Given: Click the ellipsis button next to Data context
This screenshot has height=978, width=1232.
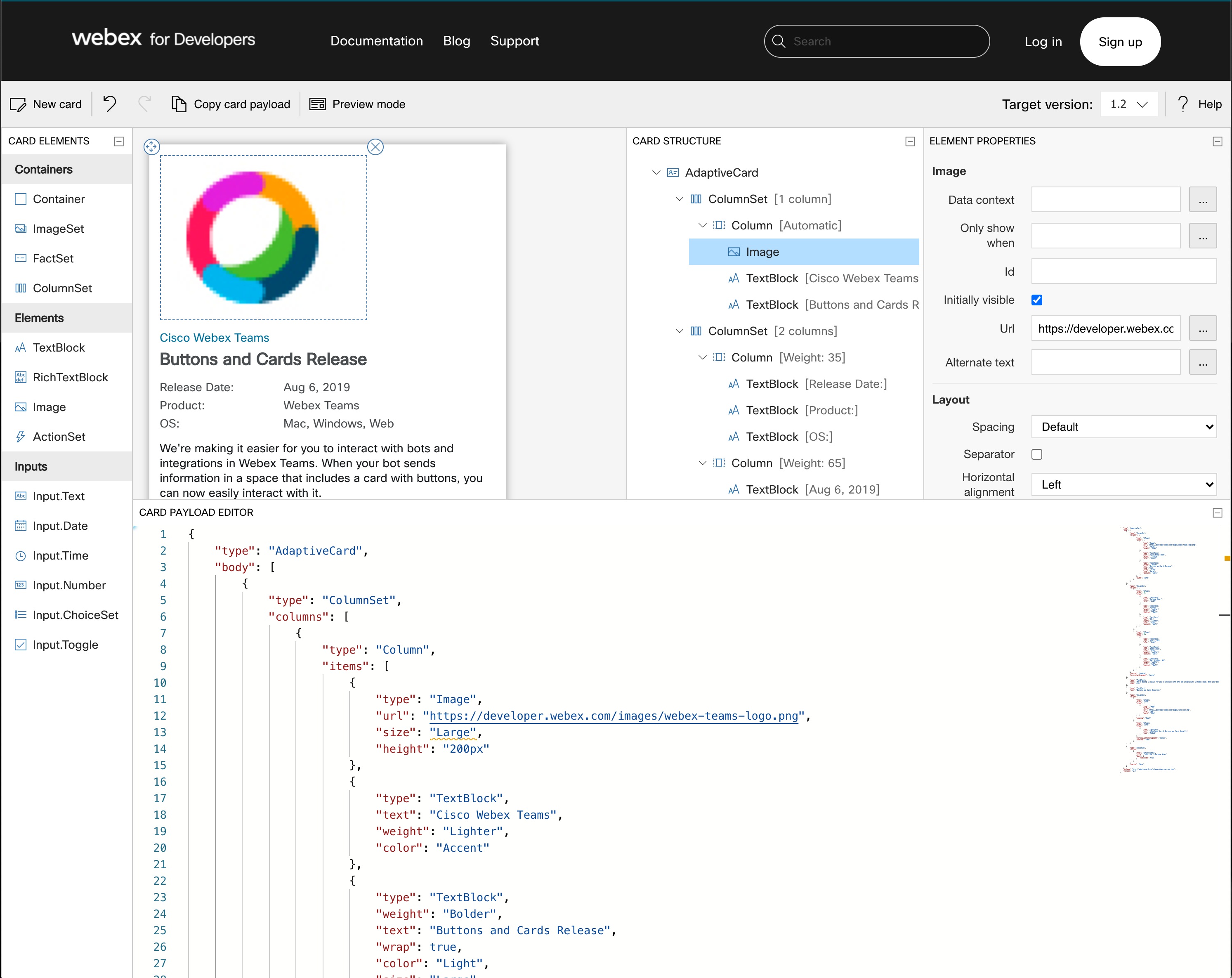Looking at the screenshot, I should 1203,199.
